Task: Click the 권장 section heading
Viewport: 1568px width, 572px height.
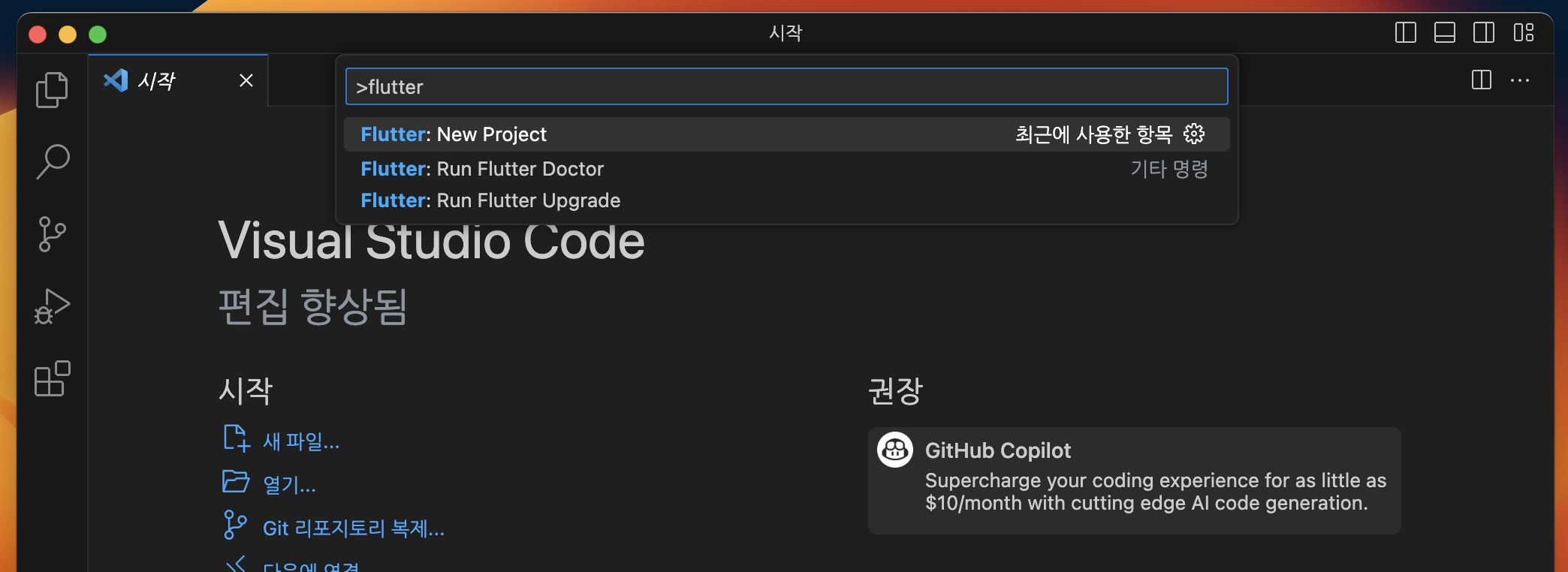Action: (895, 390)
